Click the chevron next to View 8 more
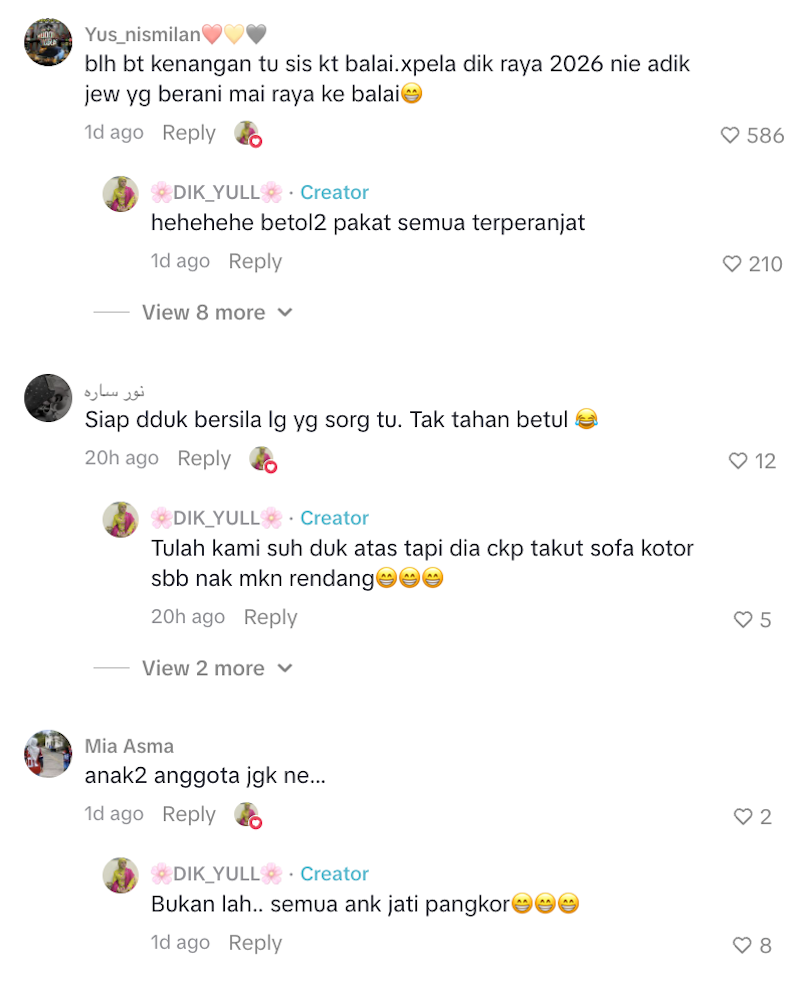The height and width of the screenshot is (981, 800). (285, 313)
